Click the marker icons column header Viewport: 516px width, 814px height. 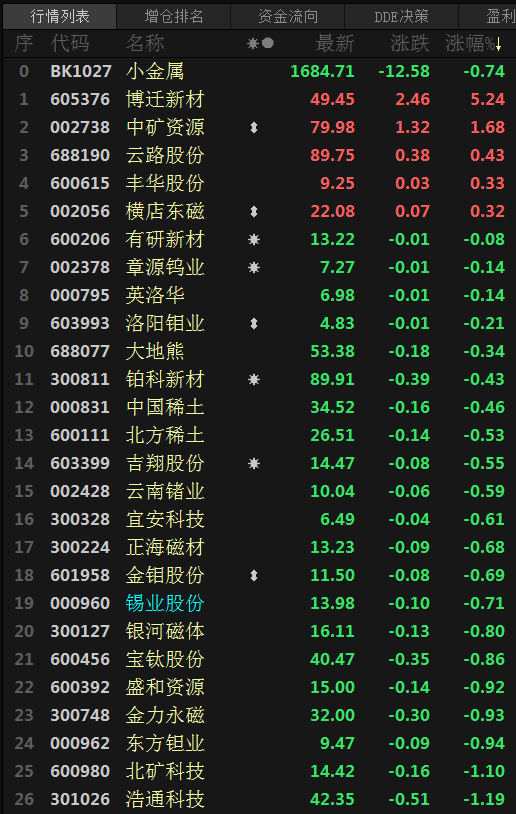point(261,44)
